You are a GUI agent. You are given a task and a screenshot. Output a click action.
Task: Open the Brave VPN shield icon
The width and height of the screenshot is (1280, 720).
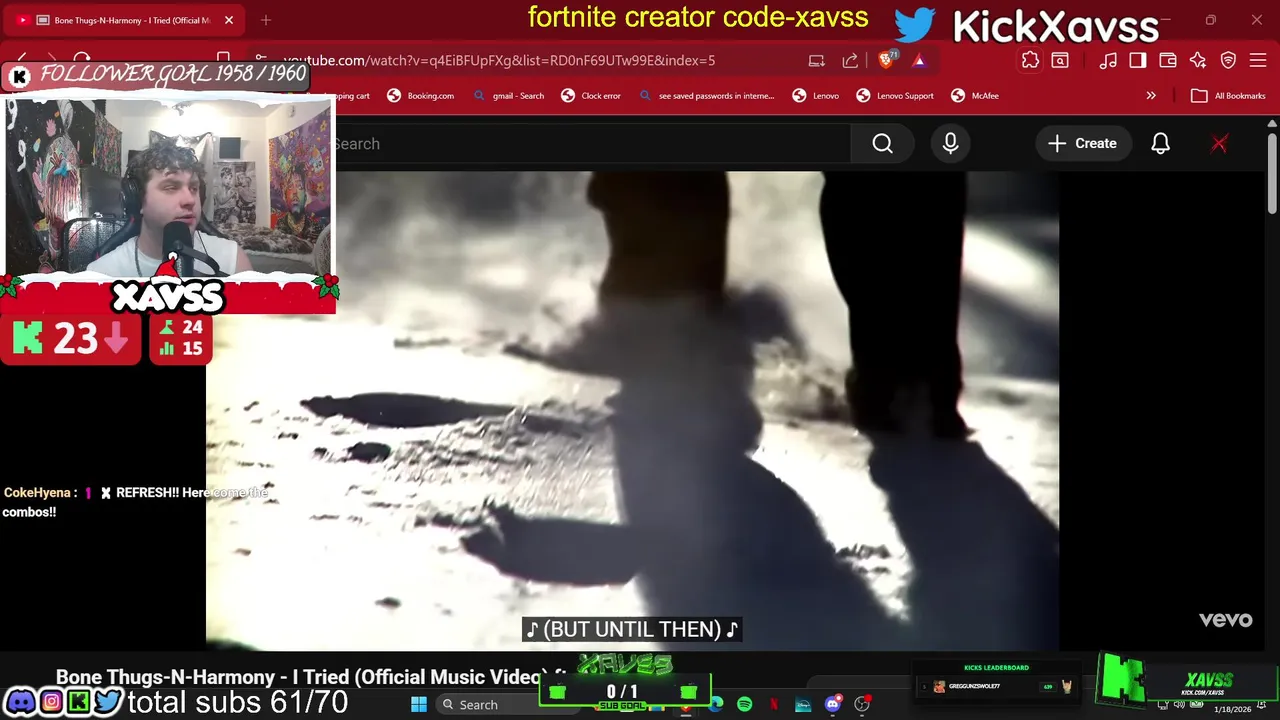pos(1228,60)
